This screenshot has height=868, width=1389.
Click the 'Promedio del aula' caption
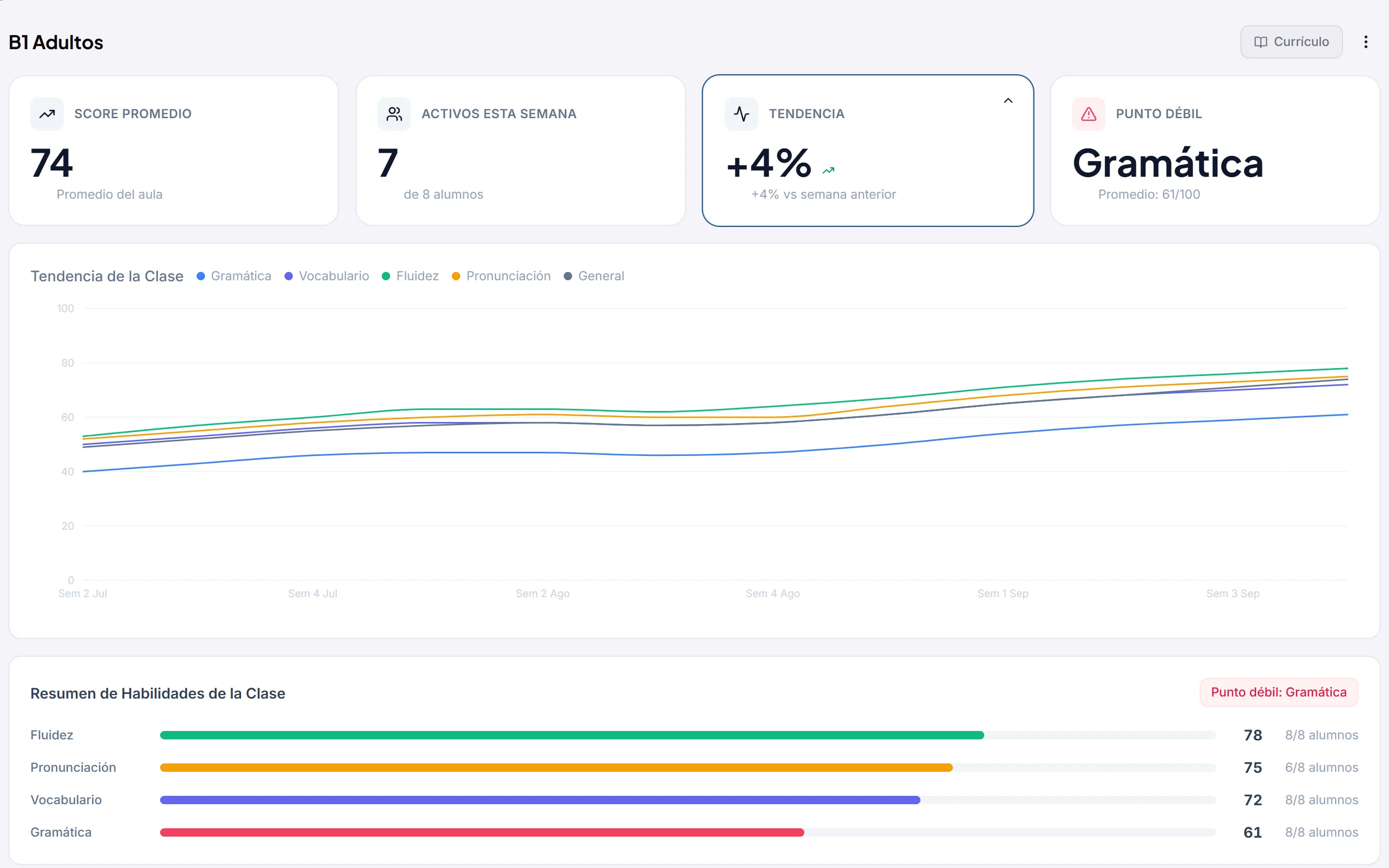[x=110, y=195]
